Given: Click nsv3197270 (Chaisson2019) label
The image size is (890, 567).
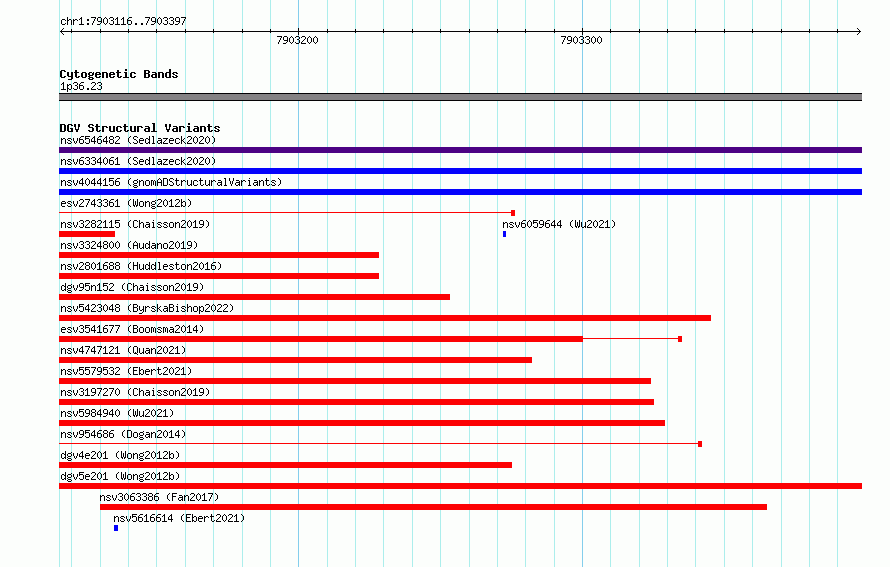Looking at the screenshot, I should pyautogui.click(x=135, y=392).
